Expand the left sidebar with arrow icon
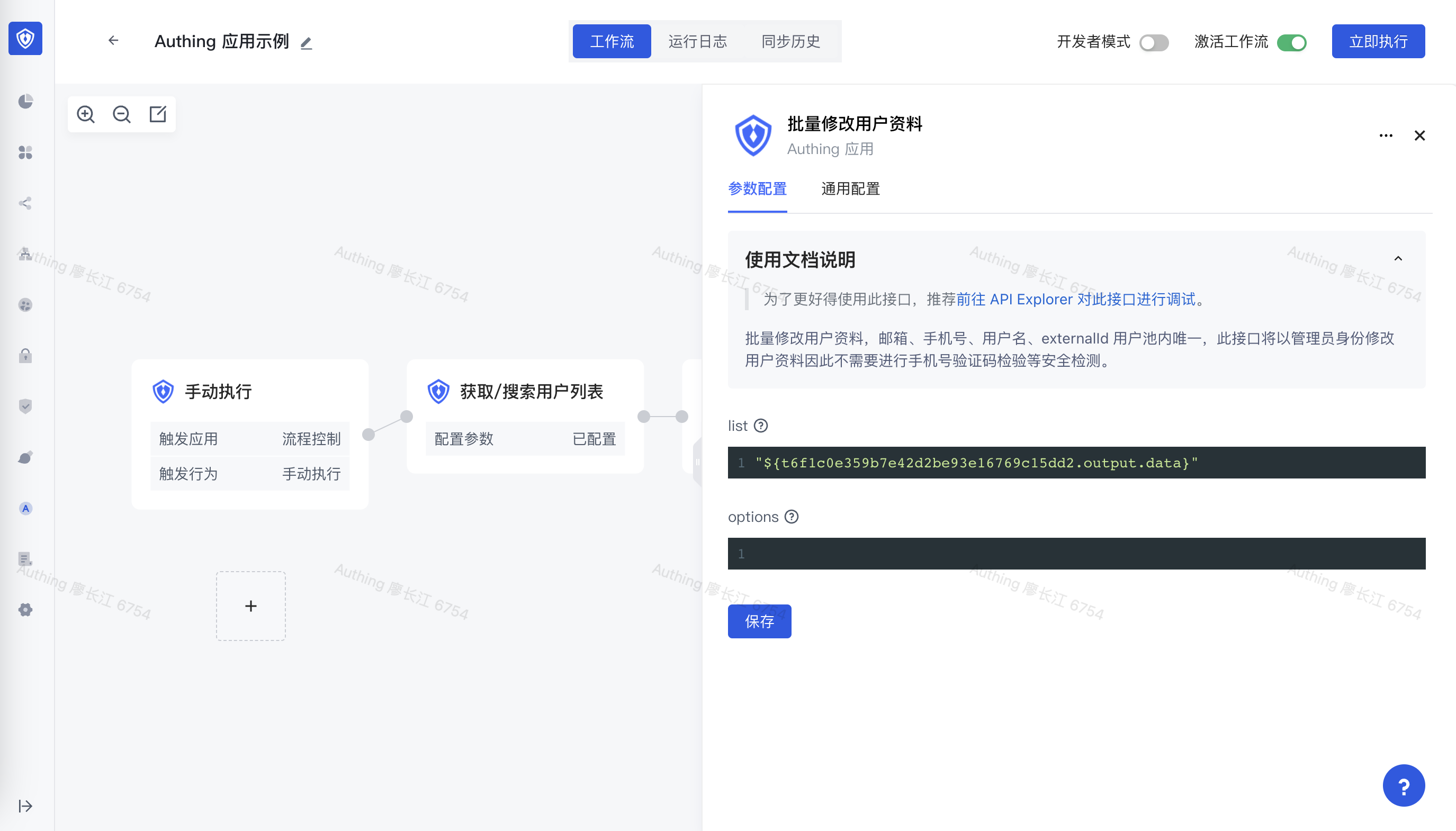The height and width of the screenshot is (831, 1456). point(26,806)
